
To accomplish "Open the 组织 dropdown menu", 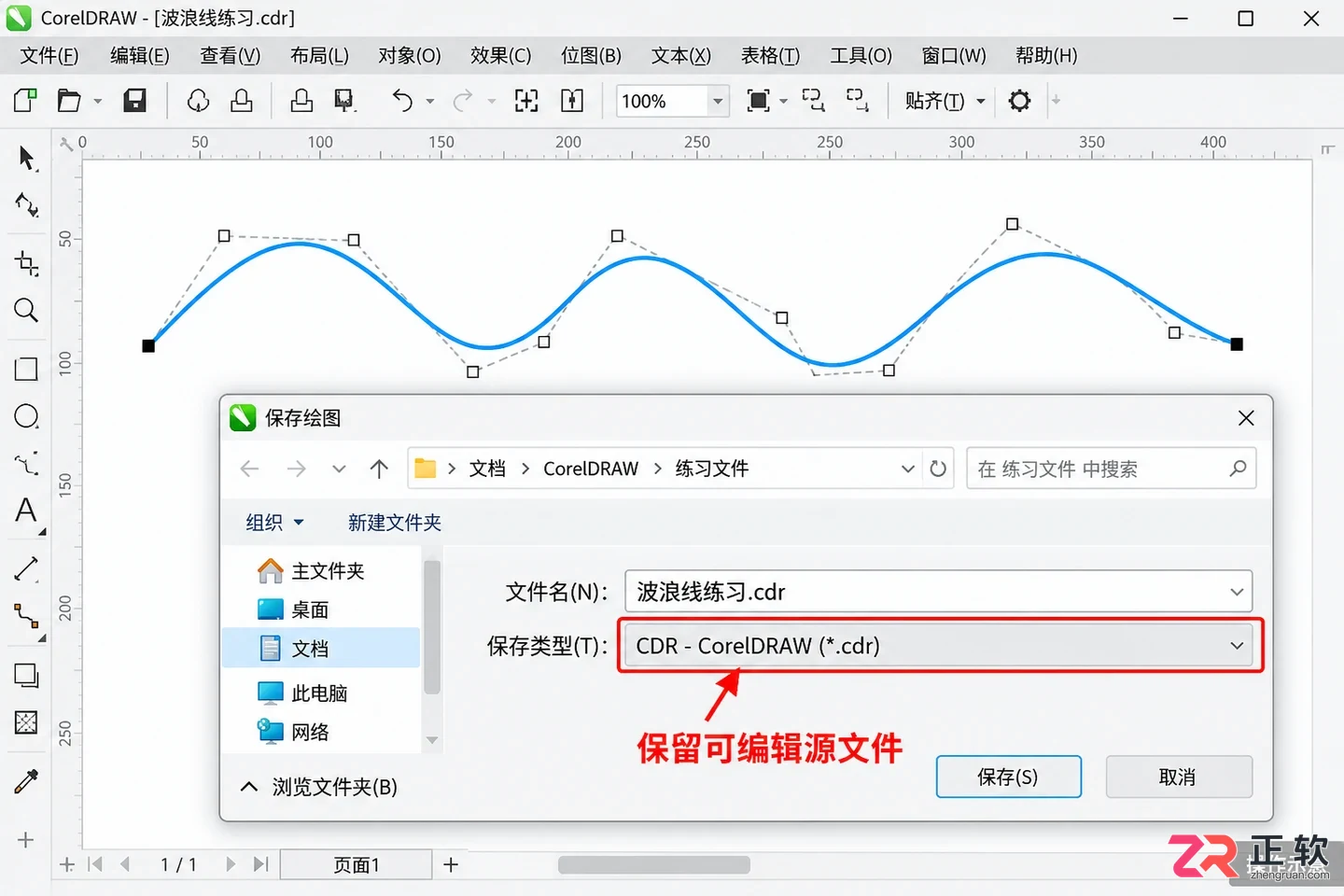I will [x=274, y=523].
